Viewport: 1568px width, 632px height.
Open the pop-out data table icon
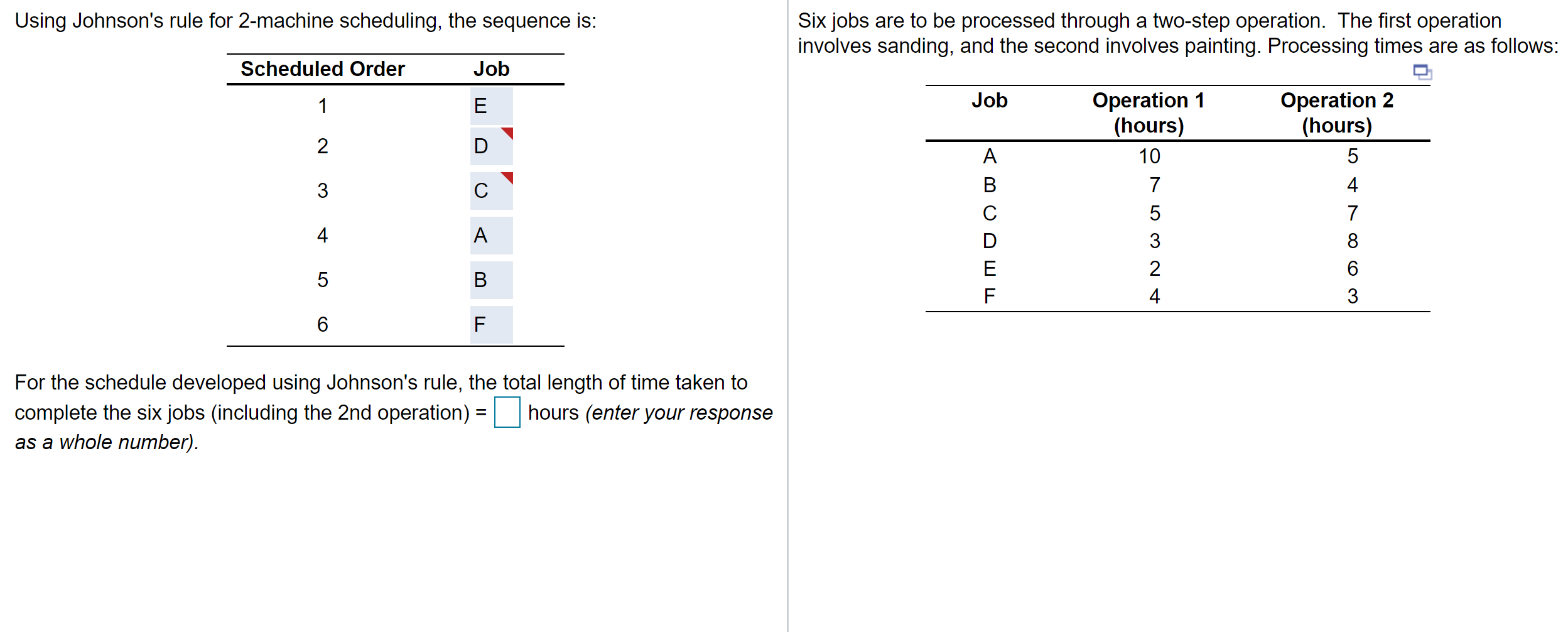point(1422,72)
